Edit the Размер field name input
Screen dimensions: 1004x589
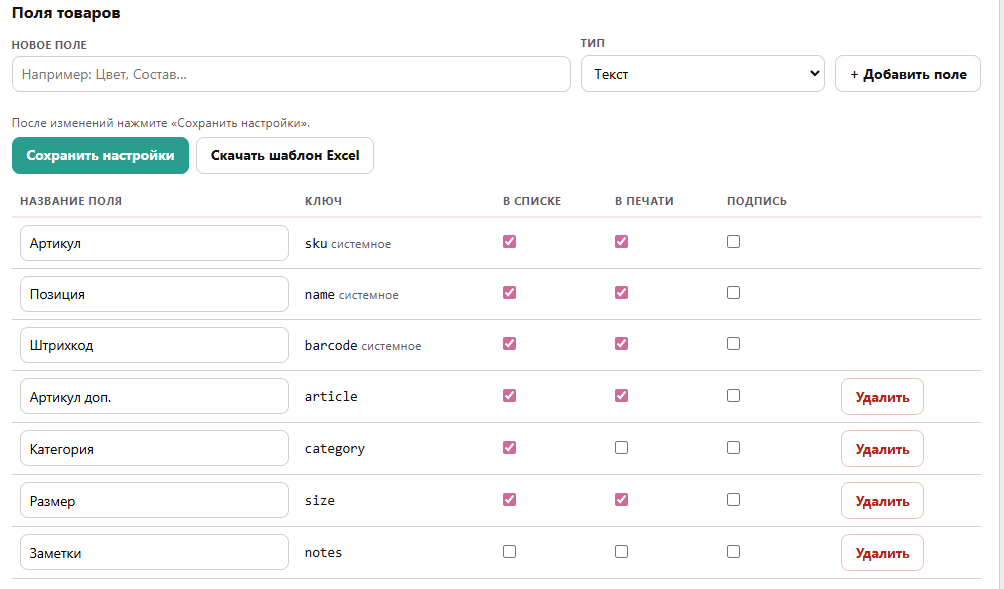[x=154, y=501]
